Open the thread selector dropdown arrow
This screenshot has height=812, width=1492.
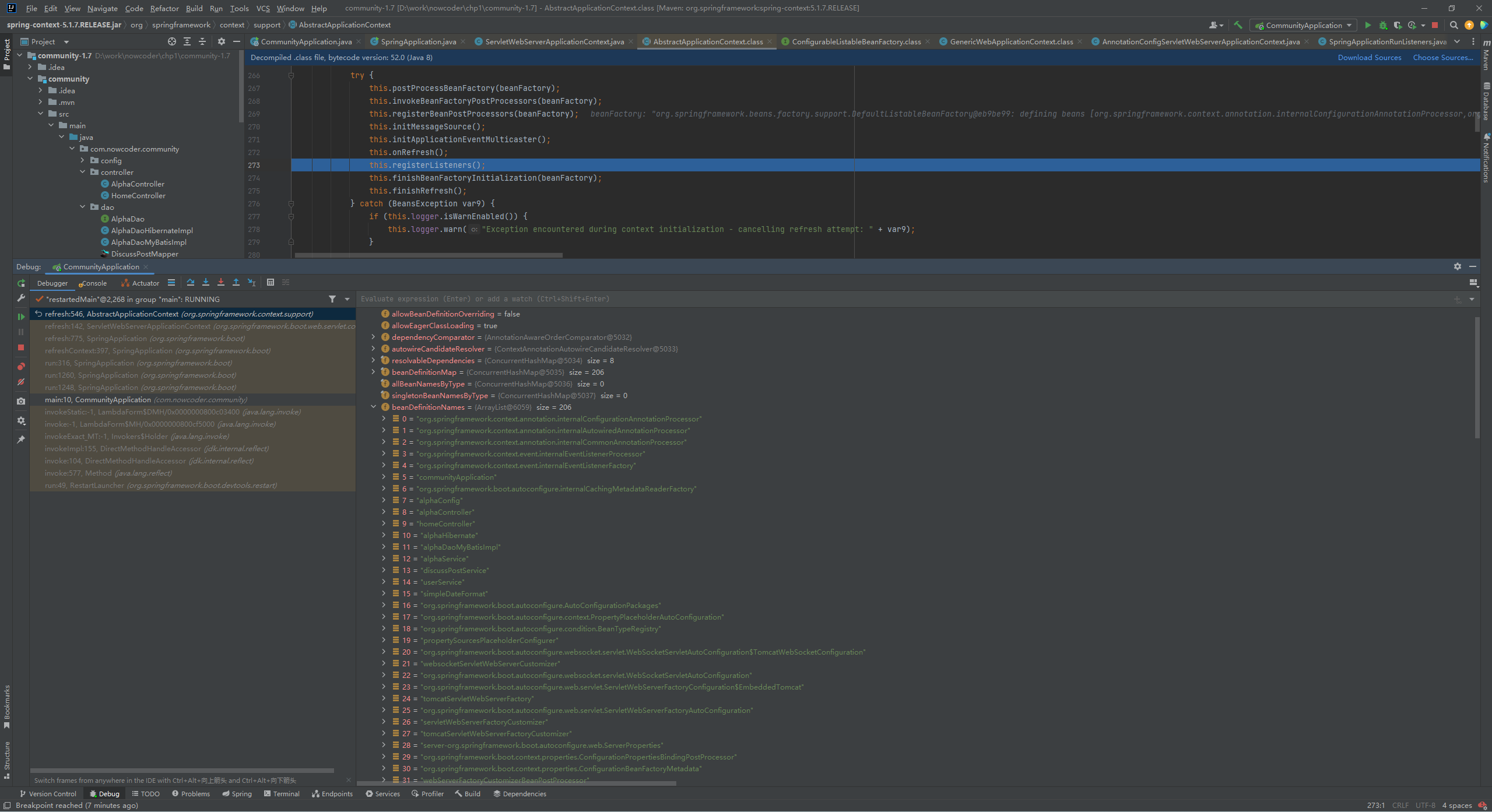tap(347, 299)
